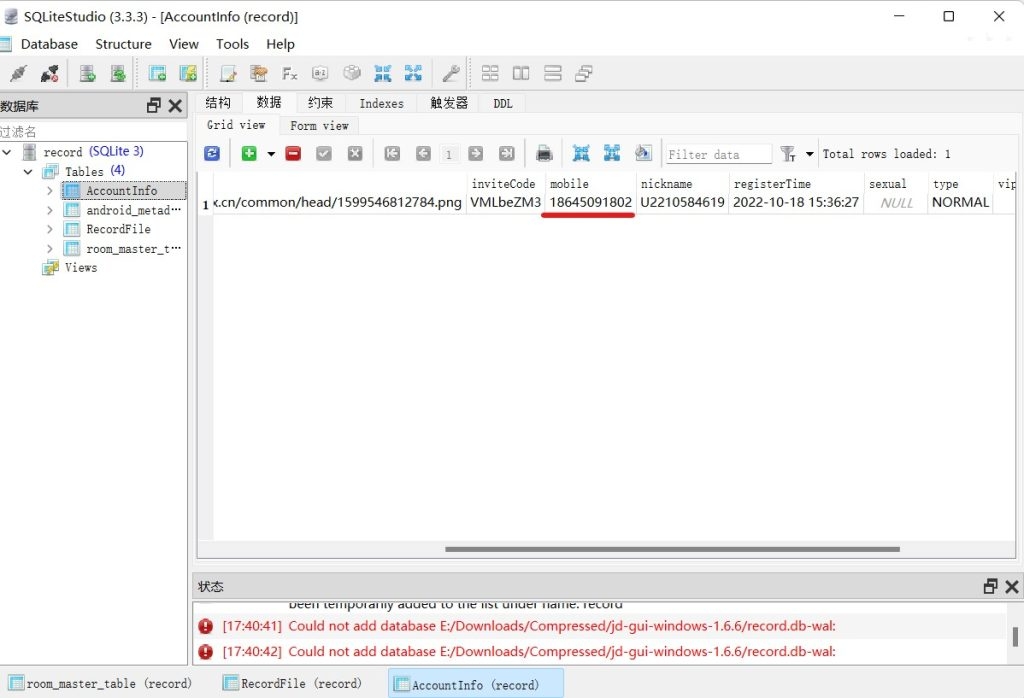This screenshot has width=1024, height=698.
Task: Expand the RecordFile table node
Action: 50,229
